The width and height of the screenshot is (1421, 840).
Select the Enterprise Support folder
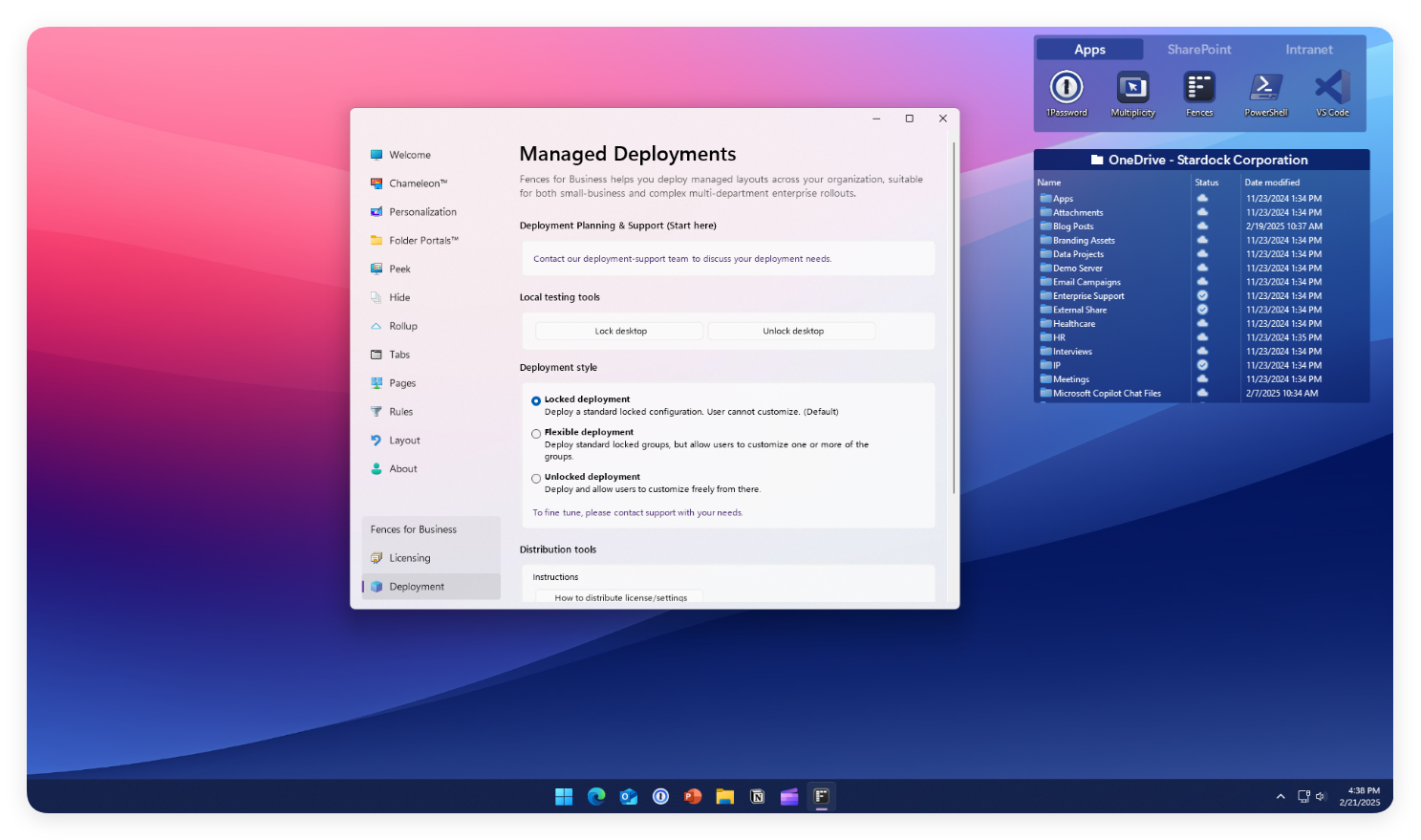[1082, 296]
